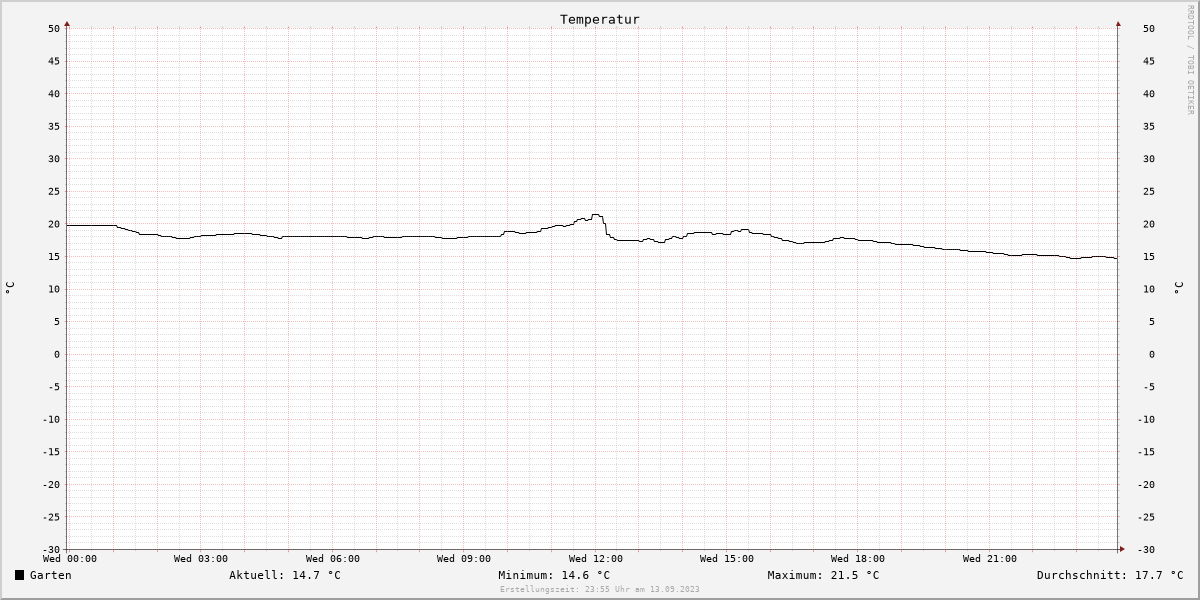Click the Maximum: 21.5 °C value
Image resolution: width=1200 pixels, height=600 pixels.
coord(823,575)
